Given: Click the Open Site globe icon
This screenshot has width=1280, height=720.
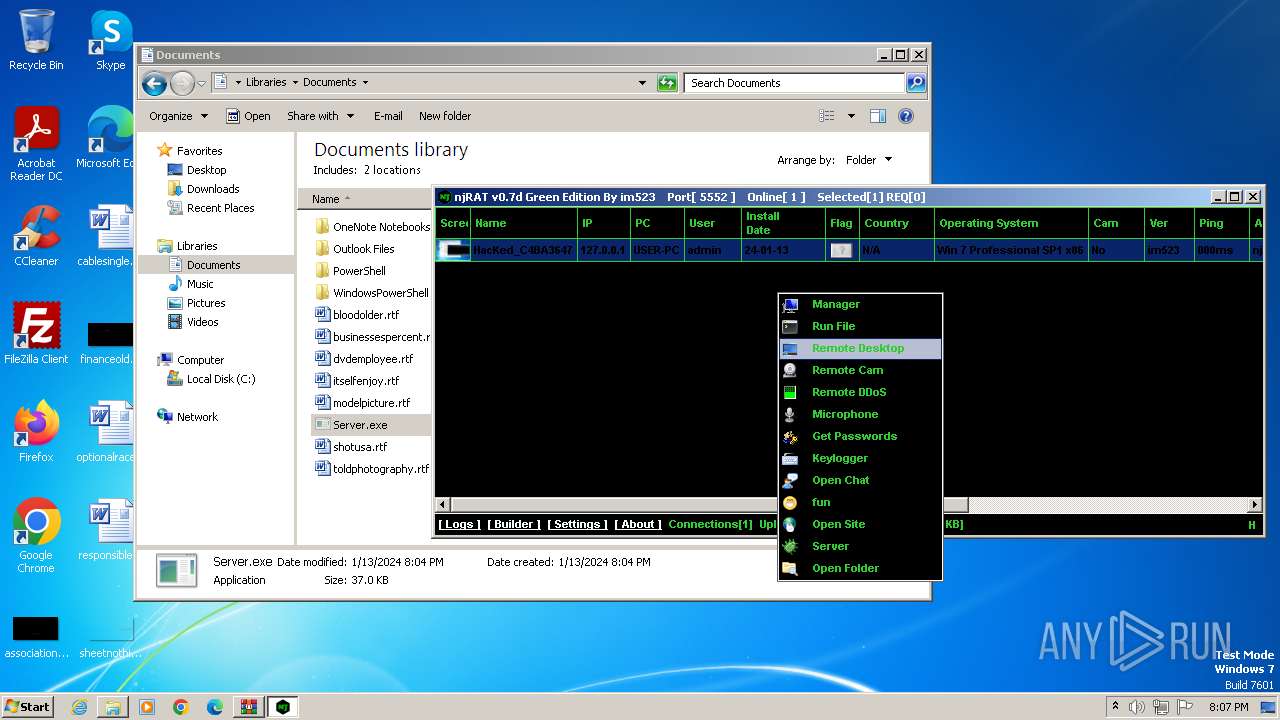Looking at the screenshot, I should tap(790, 525).
